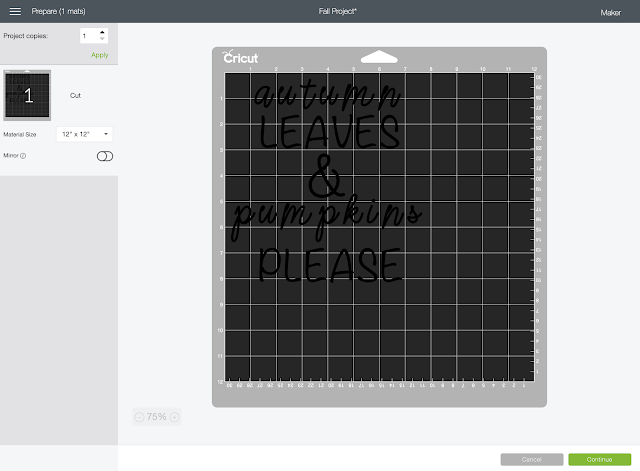Image resolution: width=640 pixels, height=471 pixels.
Task: Click the Mirror label
Action: tap(11, 156)
